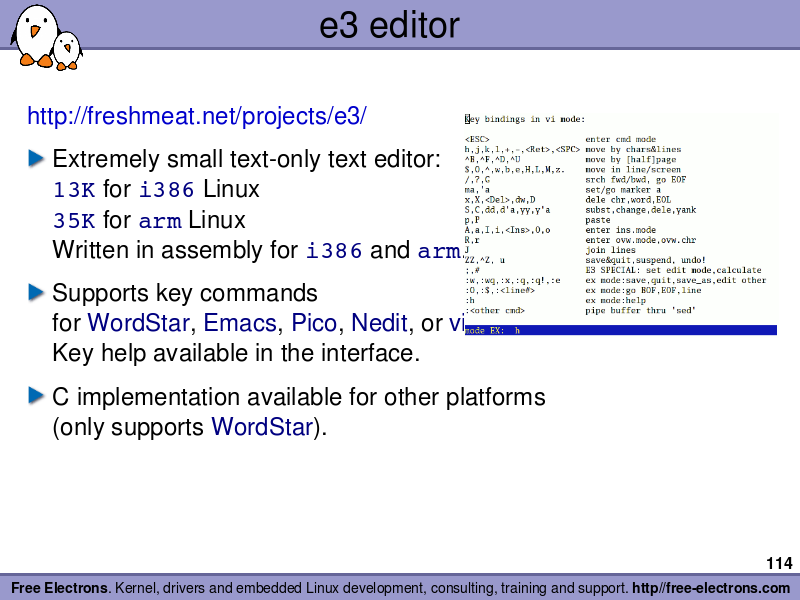Click the '<ESC>' key binding row
The width and height of the screenshot is (800, 600).
point(560,139)
